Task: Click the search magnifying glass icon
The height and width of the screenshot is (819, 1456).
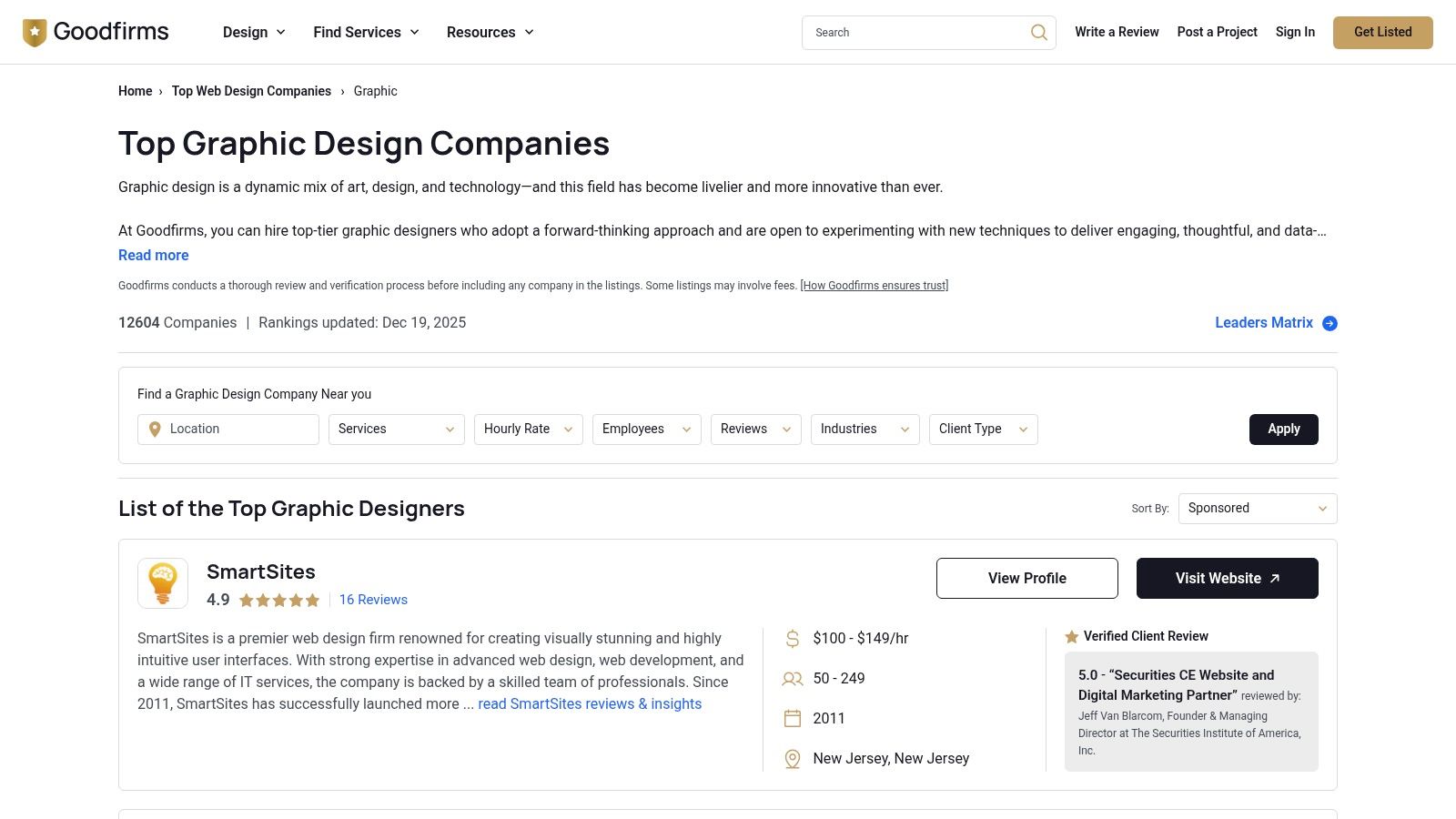Action: [x=1037, y=32]
